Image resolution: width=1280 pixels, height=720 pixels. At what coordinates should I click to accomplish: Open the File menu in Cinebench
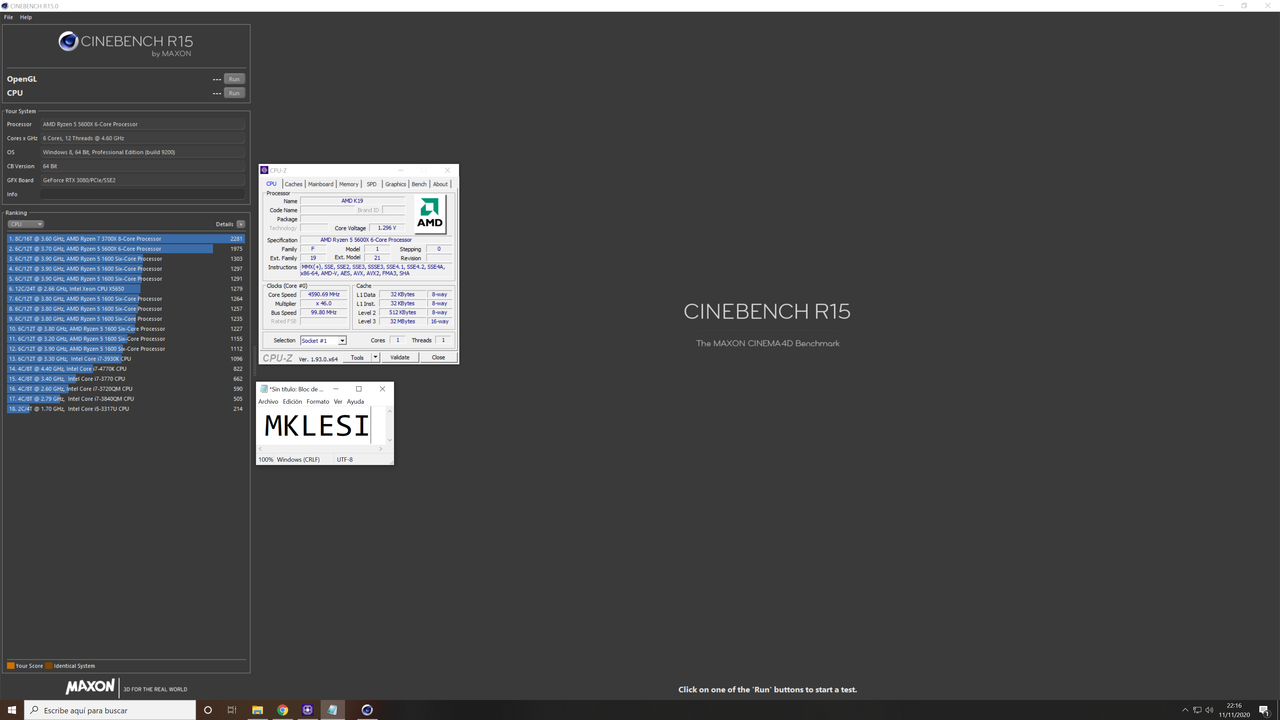click(x=9, y=17)
